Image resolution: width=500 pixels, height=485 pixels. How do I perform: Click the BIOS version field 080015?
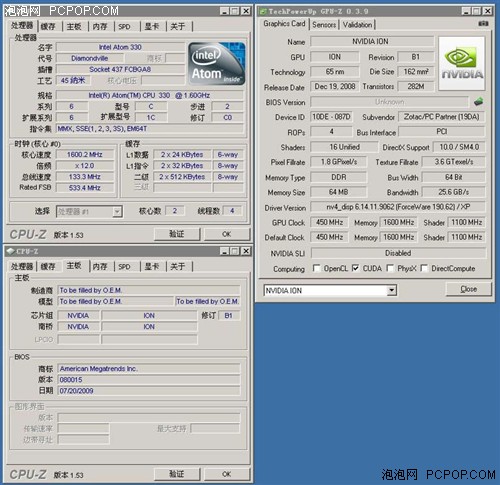coord(149,379)
